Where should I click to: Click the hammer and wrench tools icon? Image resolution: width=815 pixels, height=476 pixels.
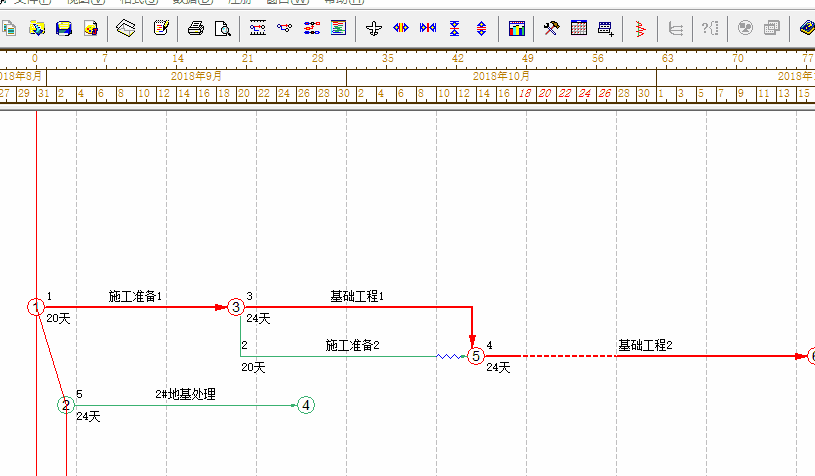pyautogui.click(x=551, y=28)
